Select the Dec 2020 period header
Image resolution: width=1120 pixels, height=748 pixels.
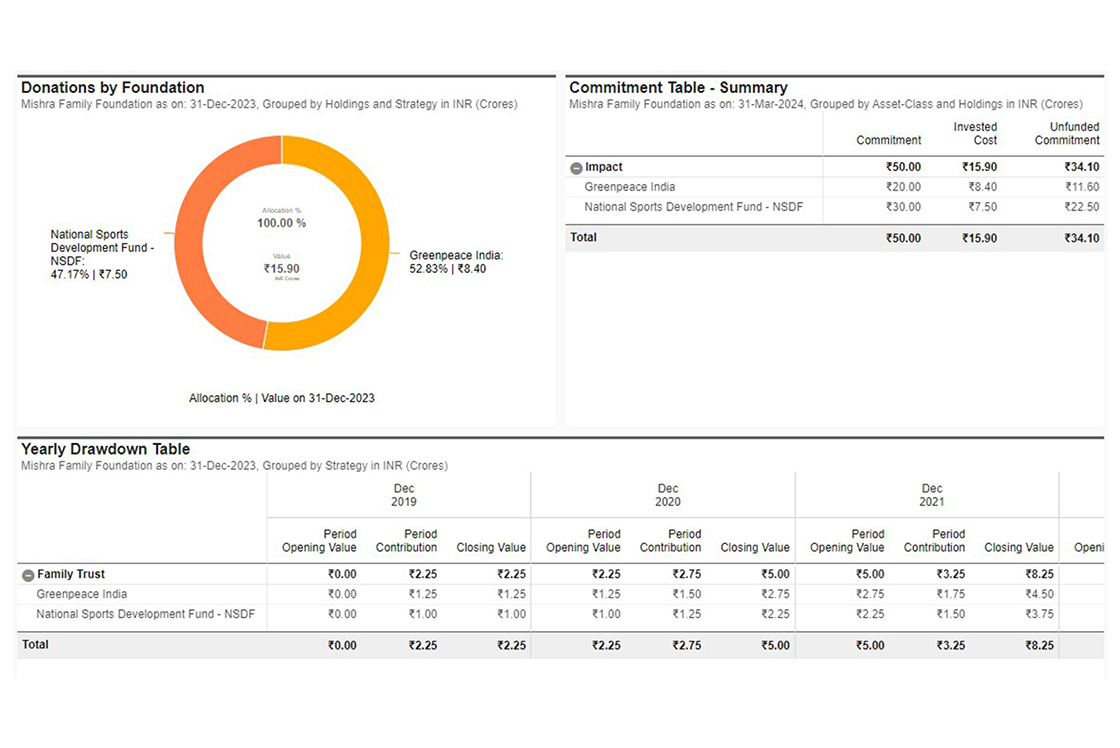pyautogui.click(x=667, y=495)
